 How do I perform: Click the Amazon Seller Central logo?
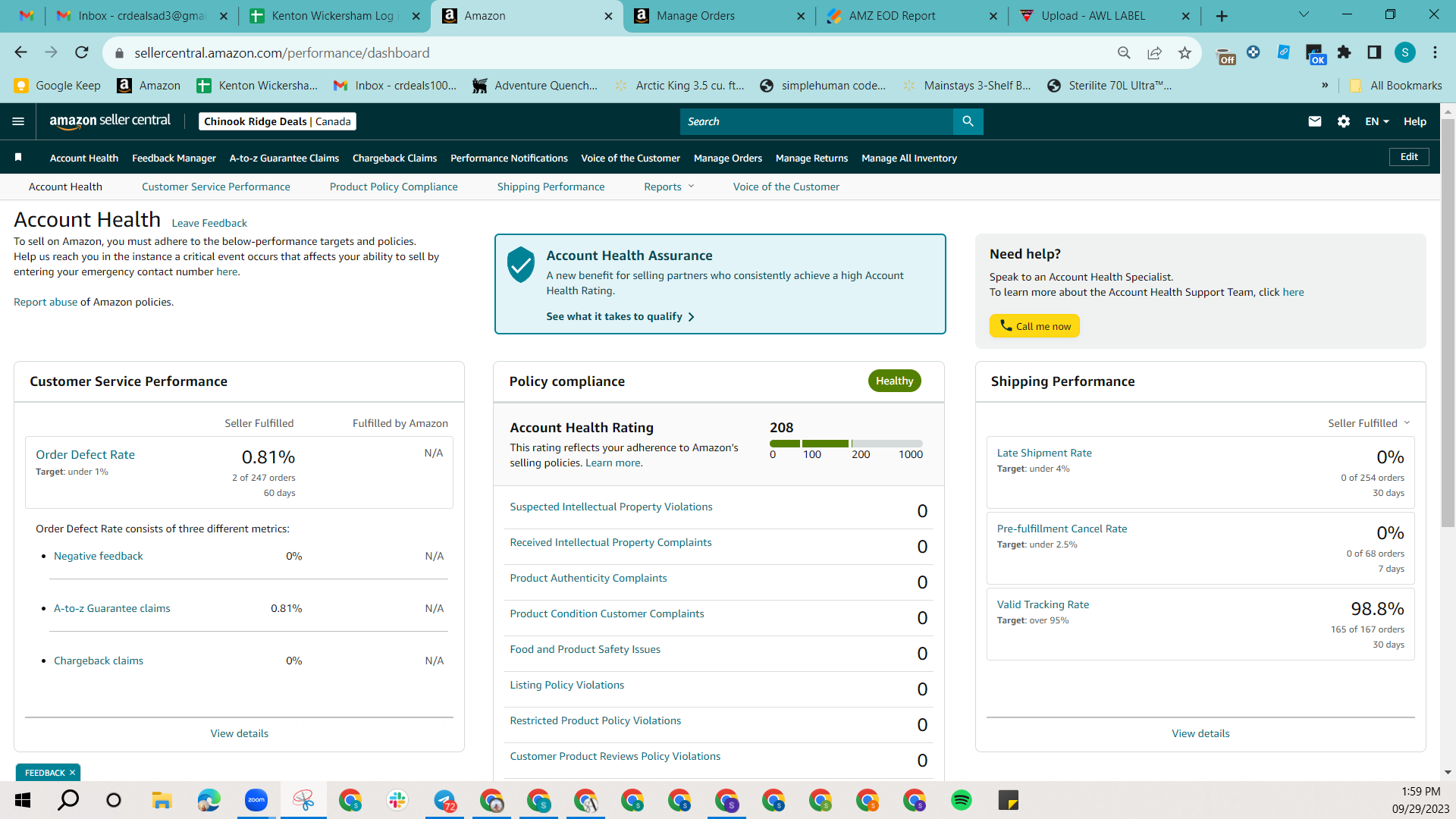[110, 121]
